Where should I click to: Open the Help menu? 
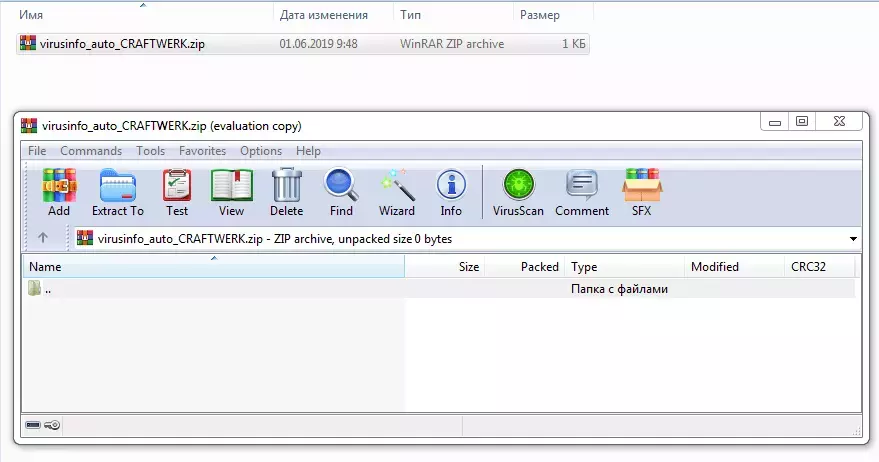(x=308, y=151)
